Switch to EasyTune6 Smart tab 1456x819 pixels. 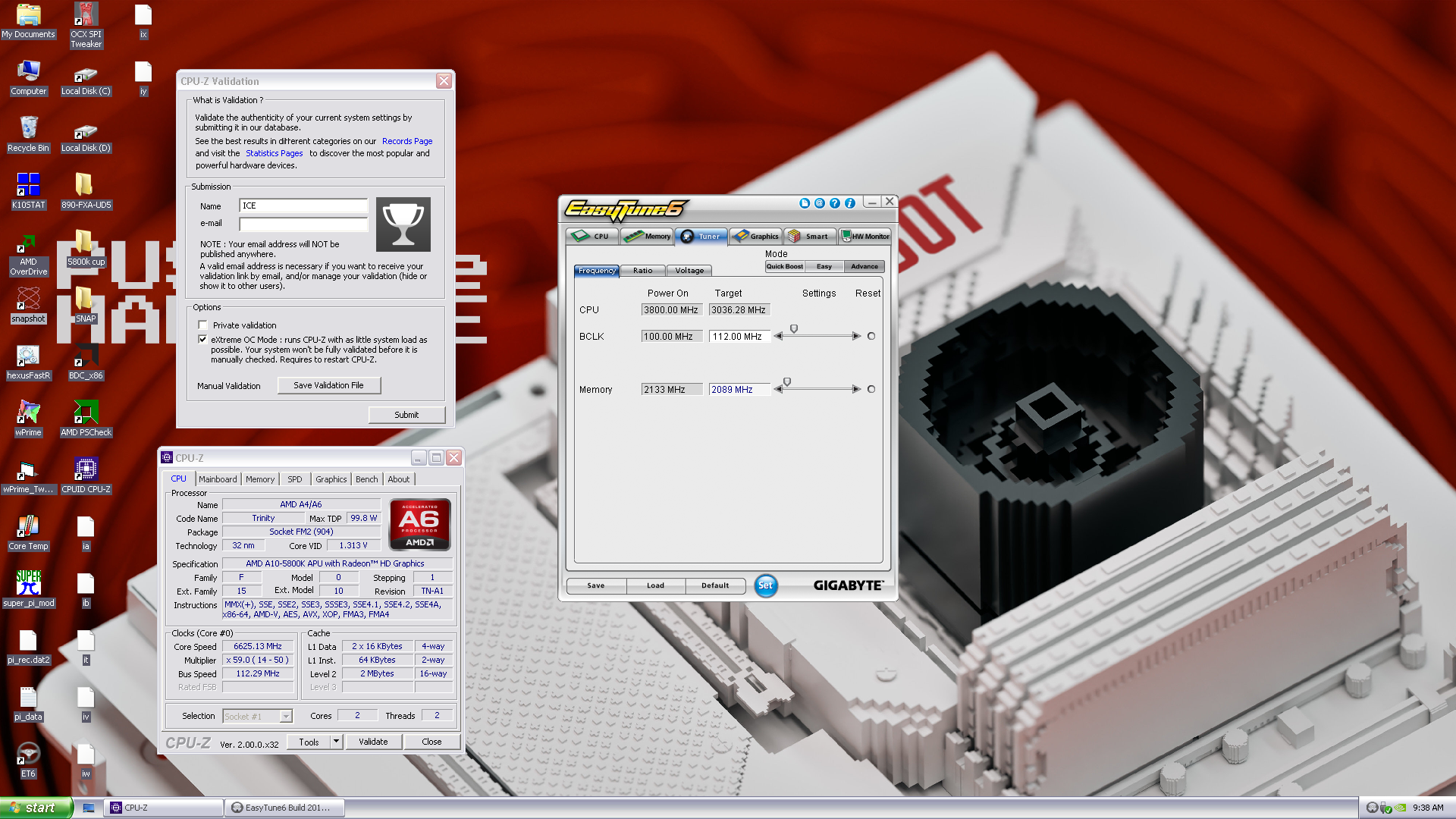(x=810, y=236)
